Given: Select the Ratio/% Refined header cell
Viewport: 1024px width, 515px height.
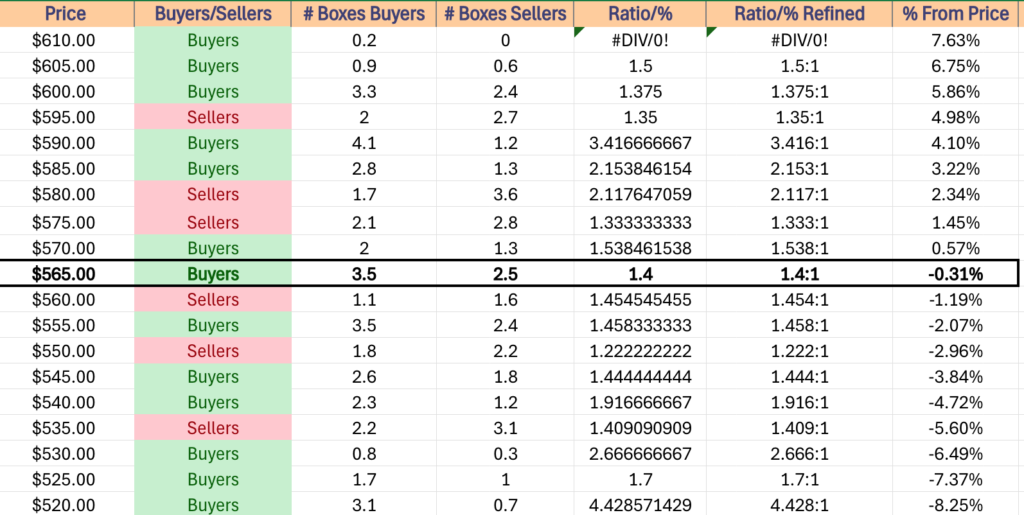Looking at the screenshot, I should 799,14.
